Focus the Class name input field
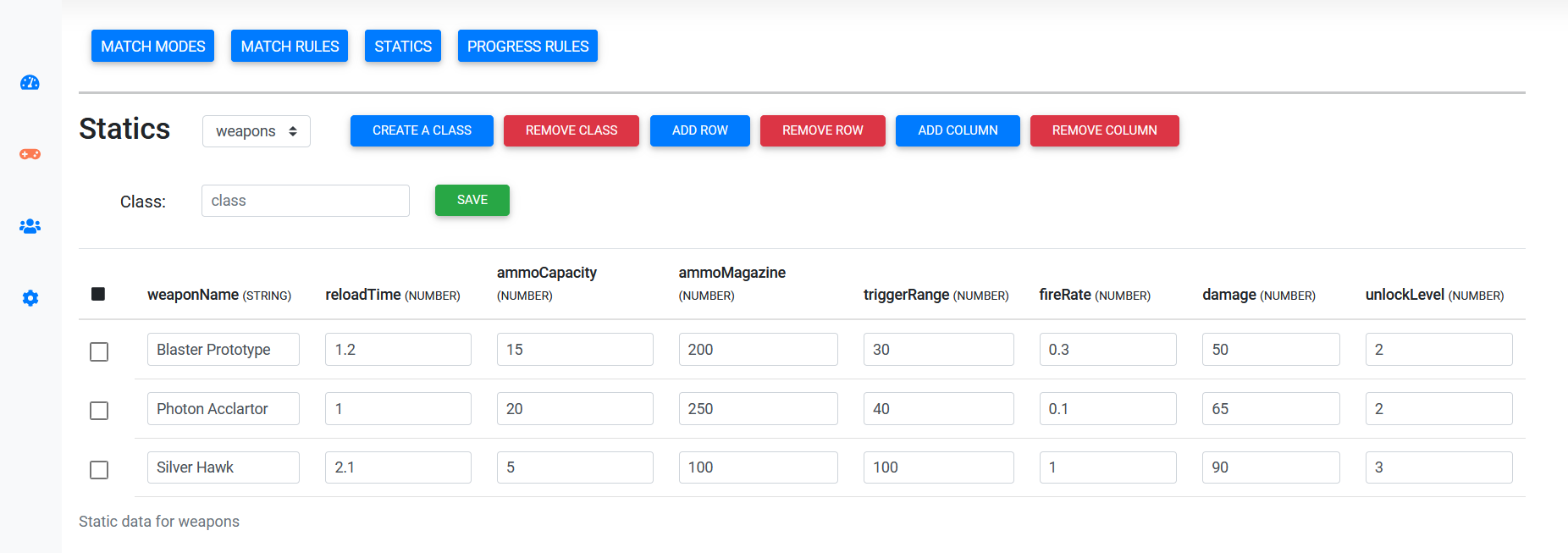Screen dimensions: 1568x553 305,201
